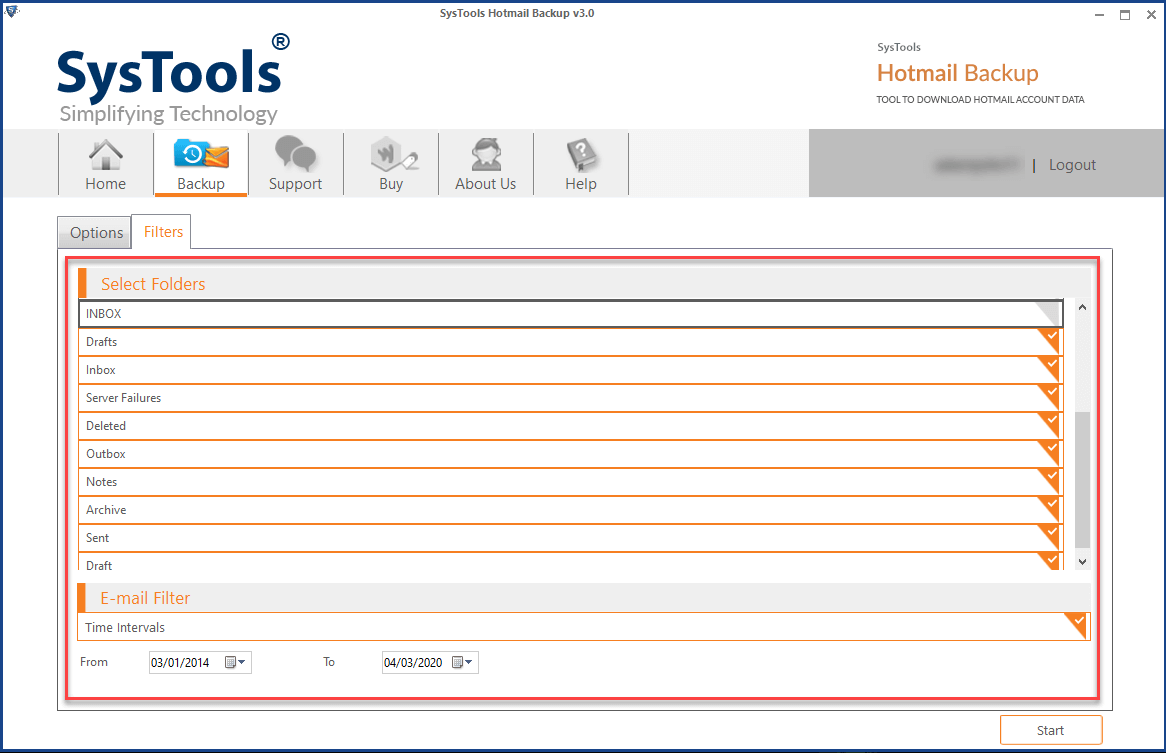Open the From date calendar dropdown
Viewport: 1166px width, 753px height.
pyautogui.click(x=236, y=662)
